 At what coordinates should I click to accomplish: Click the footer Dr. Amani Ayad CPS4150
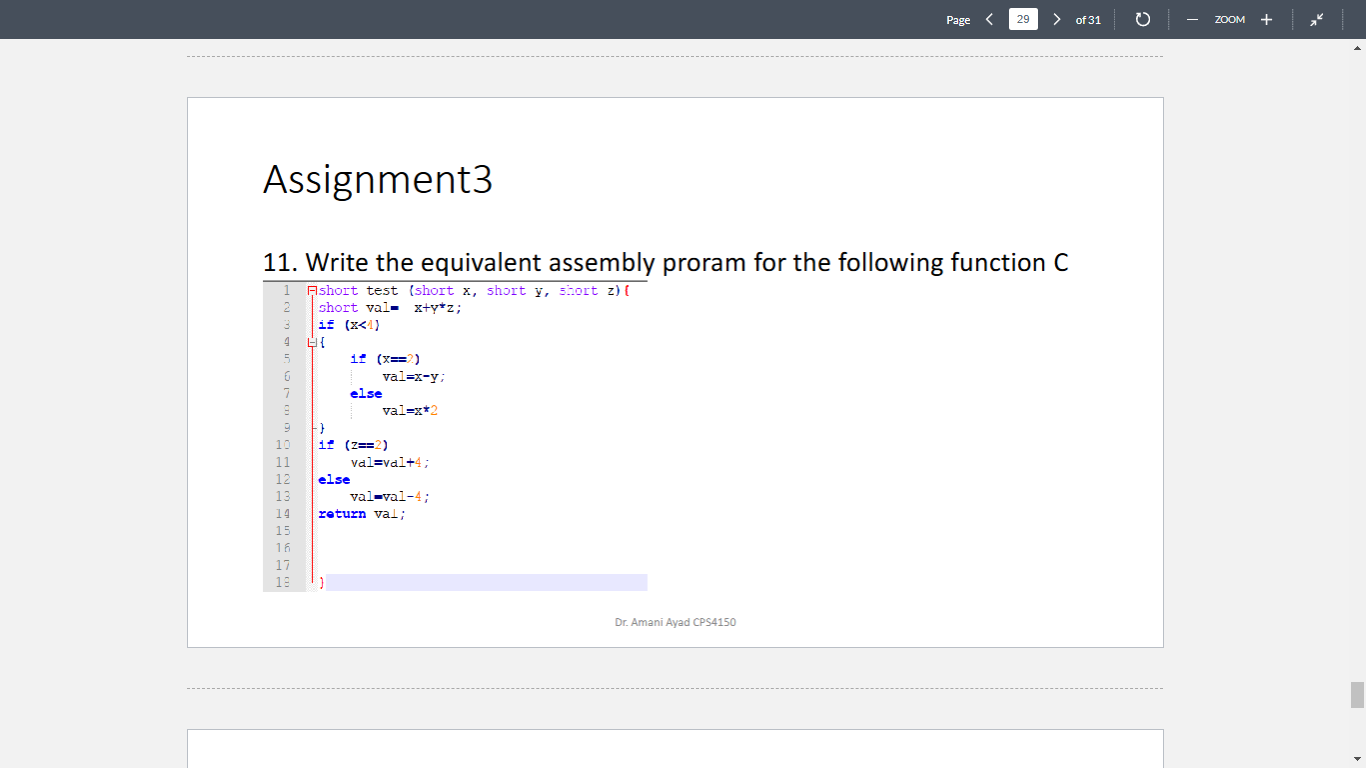coord(675,621)
